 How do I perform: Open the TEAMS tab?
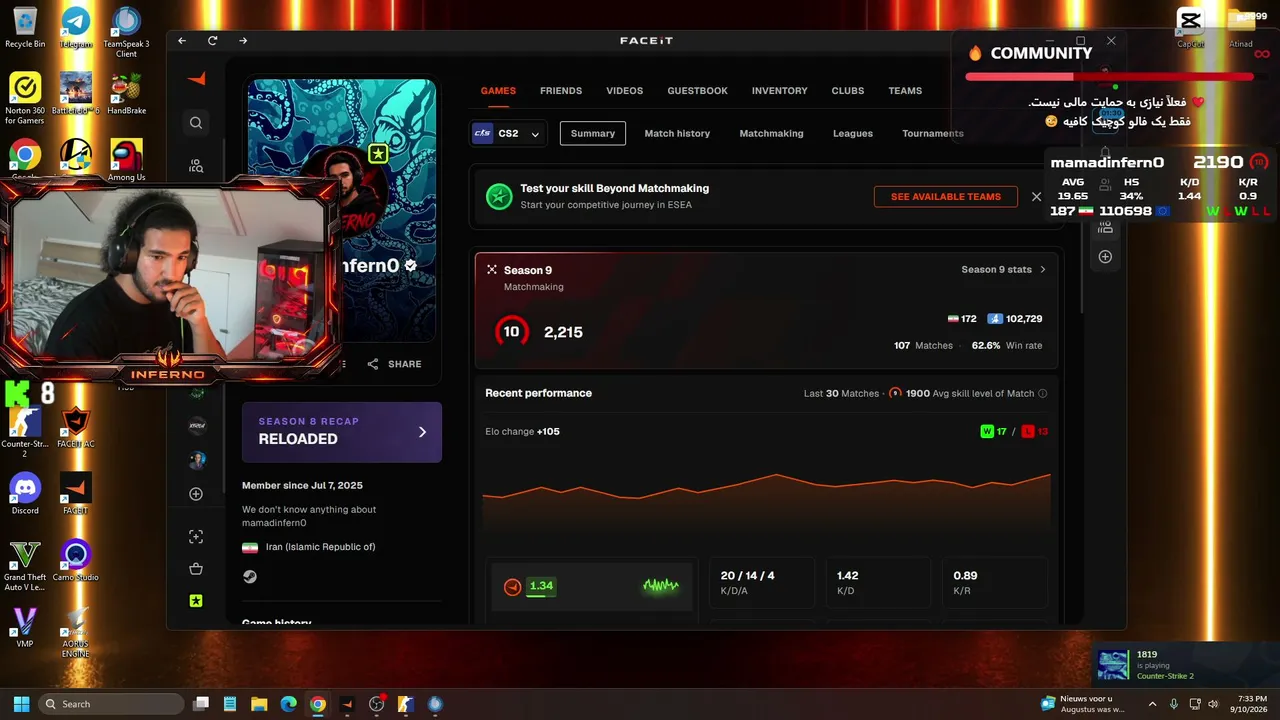pyautogui.click(x=905, y=91)
